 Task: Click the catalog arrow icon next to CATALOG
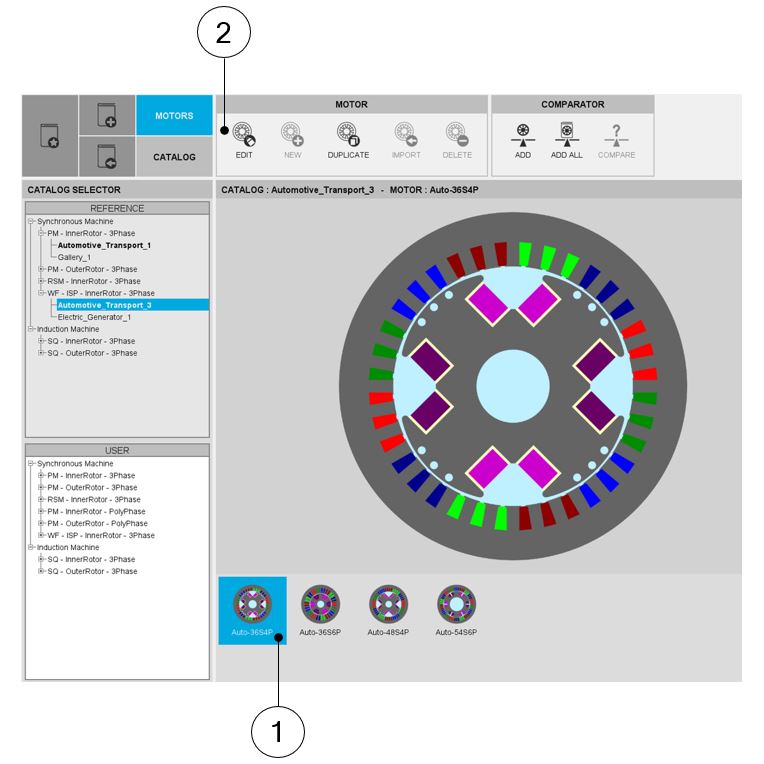pyautogui.click(x=107, y=156)
